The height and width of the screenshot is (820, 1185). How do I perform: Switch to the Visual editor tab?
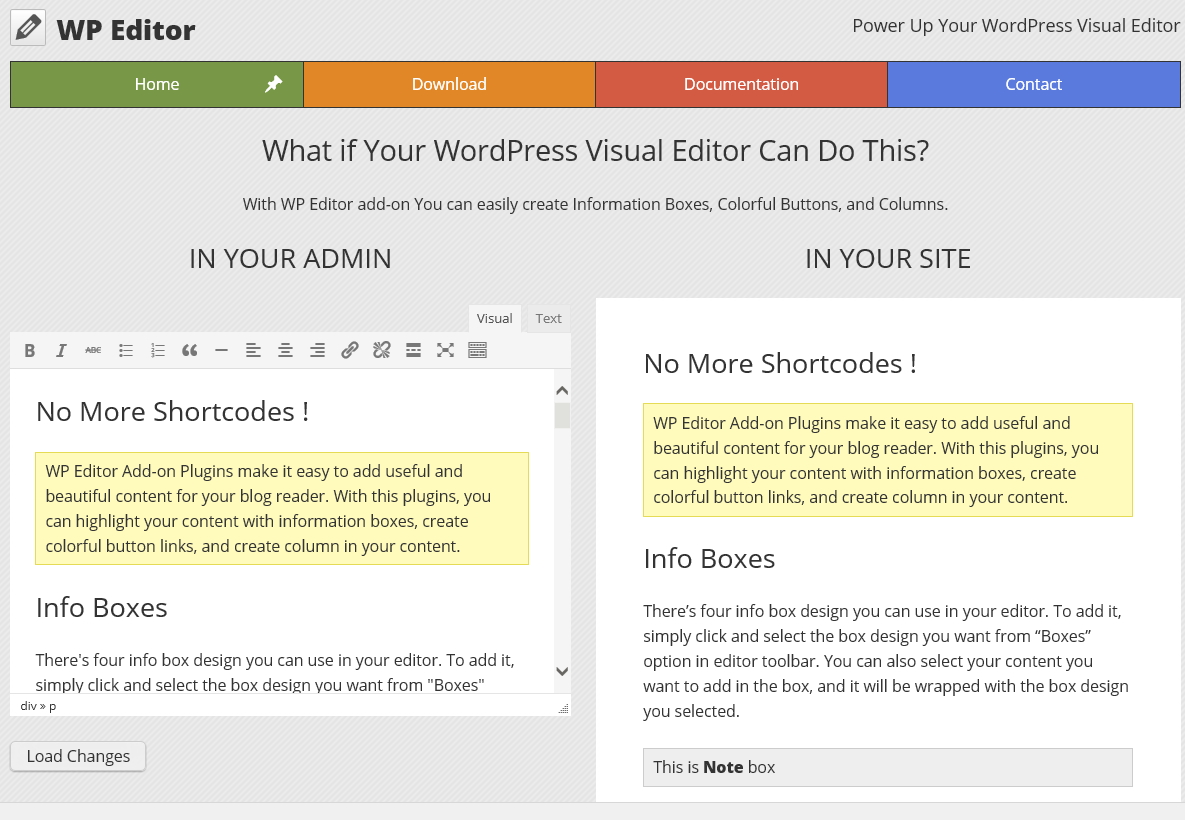[x=494, y=319]
